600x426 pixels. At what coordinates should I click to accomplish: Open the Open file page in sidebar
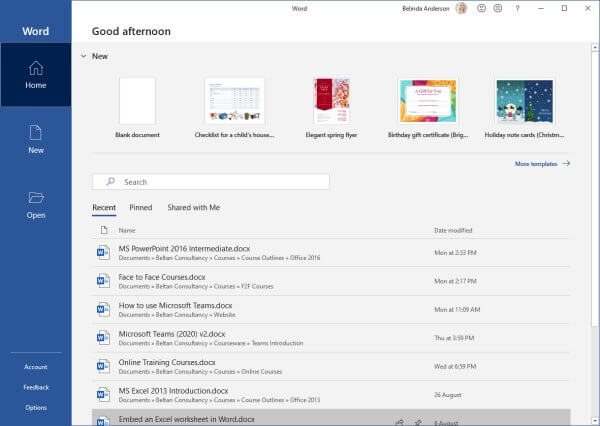(36, 205)
